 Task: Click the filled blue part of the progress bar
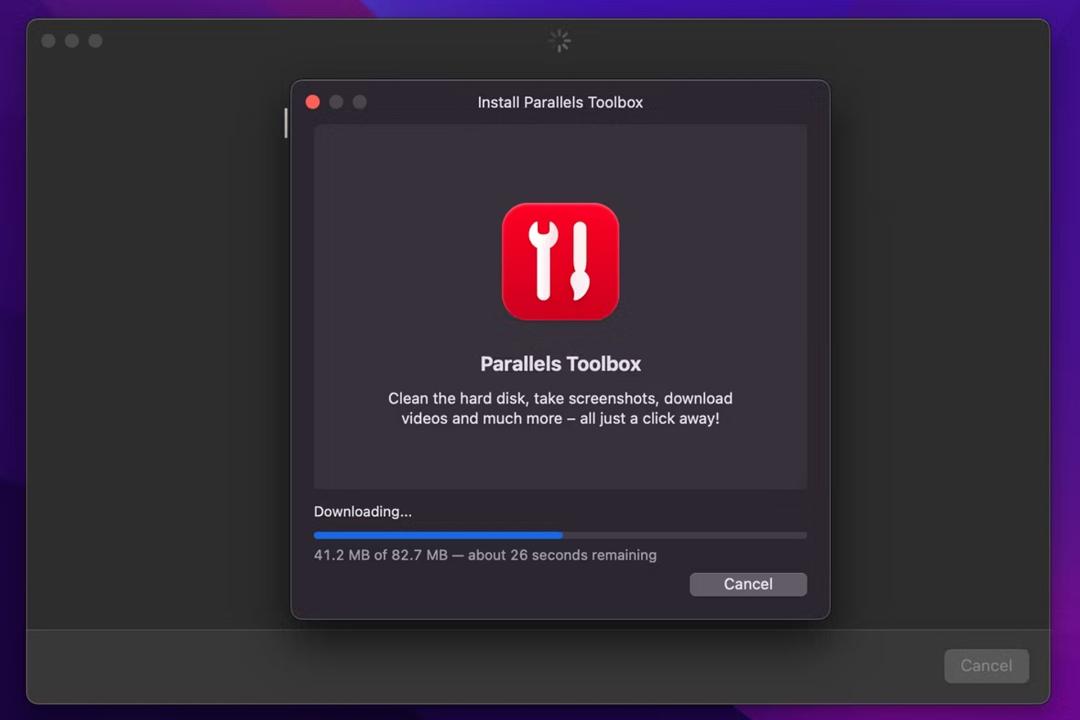438,535
